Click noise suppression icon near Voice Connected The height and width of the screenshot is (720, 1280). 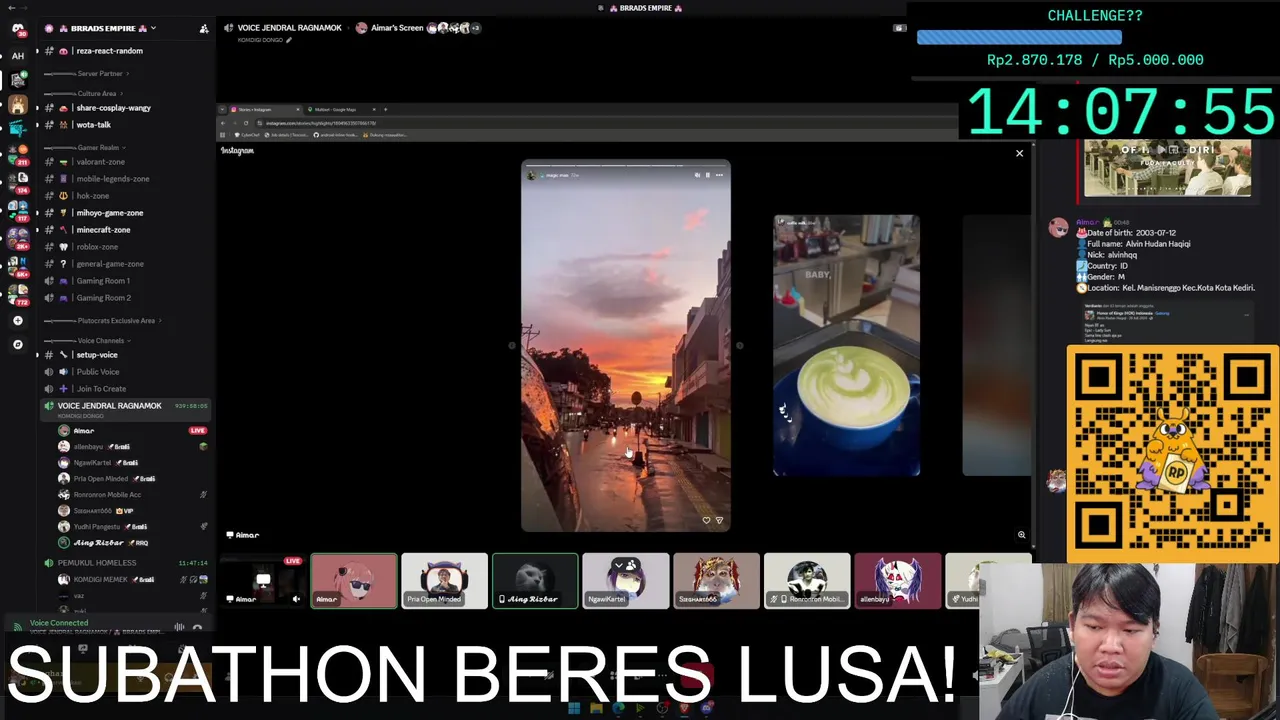[x=179, y=628]
